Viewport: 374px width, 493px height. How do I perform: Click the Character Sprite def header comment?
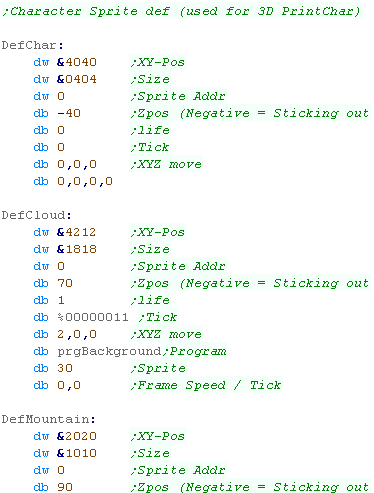pos(181,11)
